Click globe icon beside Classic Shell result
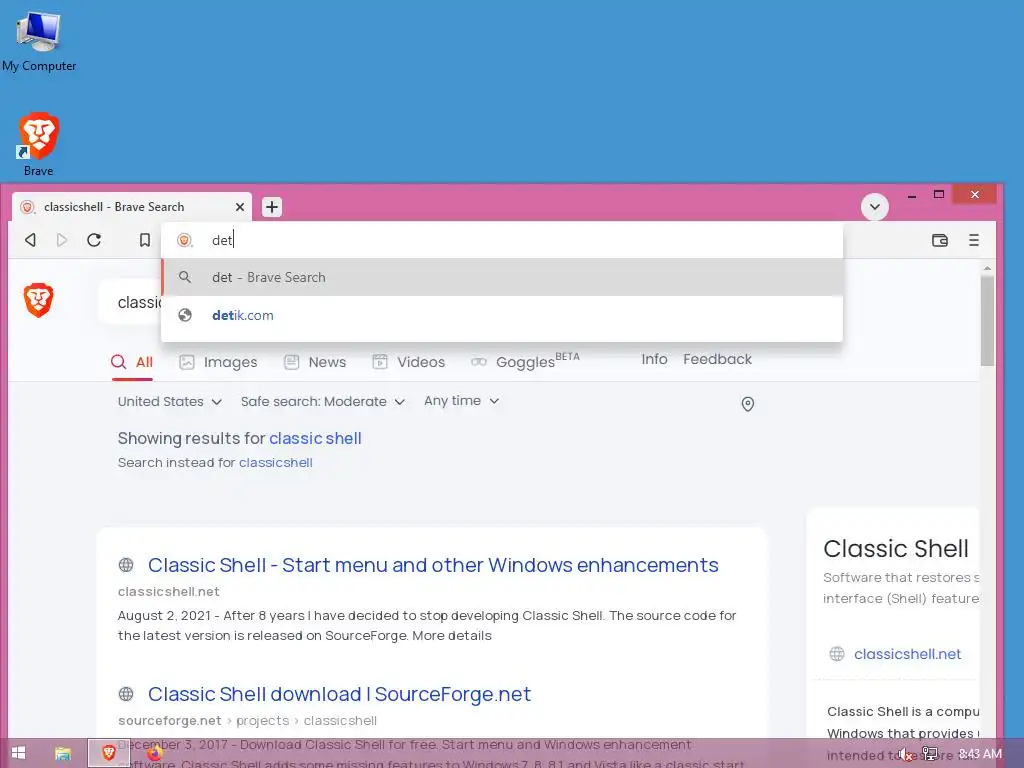This screenshot has width=1024, height=768. coord(126,565)
